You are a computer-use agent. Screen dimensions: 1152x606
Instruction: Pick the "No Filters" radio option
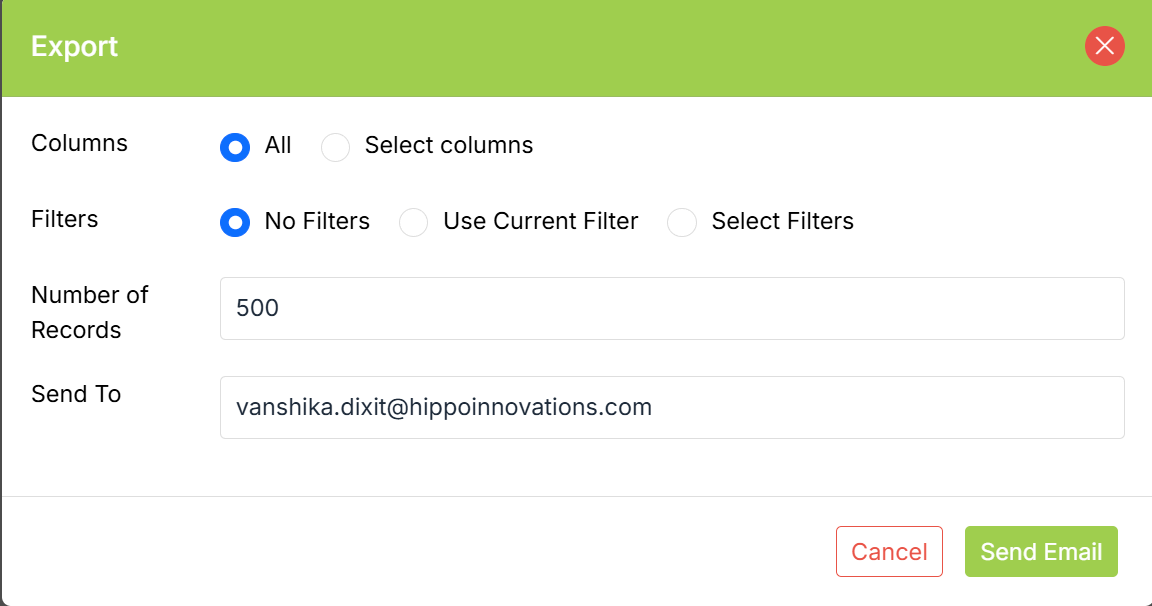click(235, 222)
